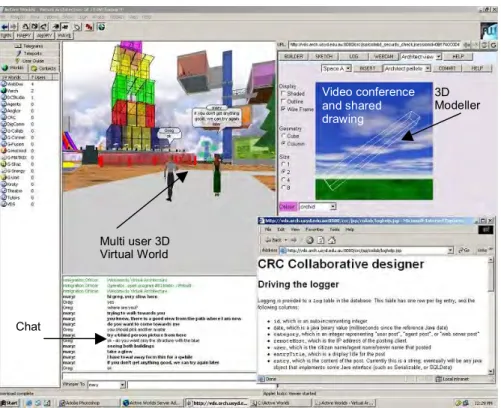The width and height of the screenshot is (501, 408).
Task: Select the Cube geometry radio button
Action: click(x=284, y=136)
